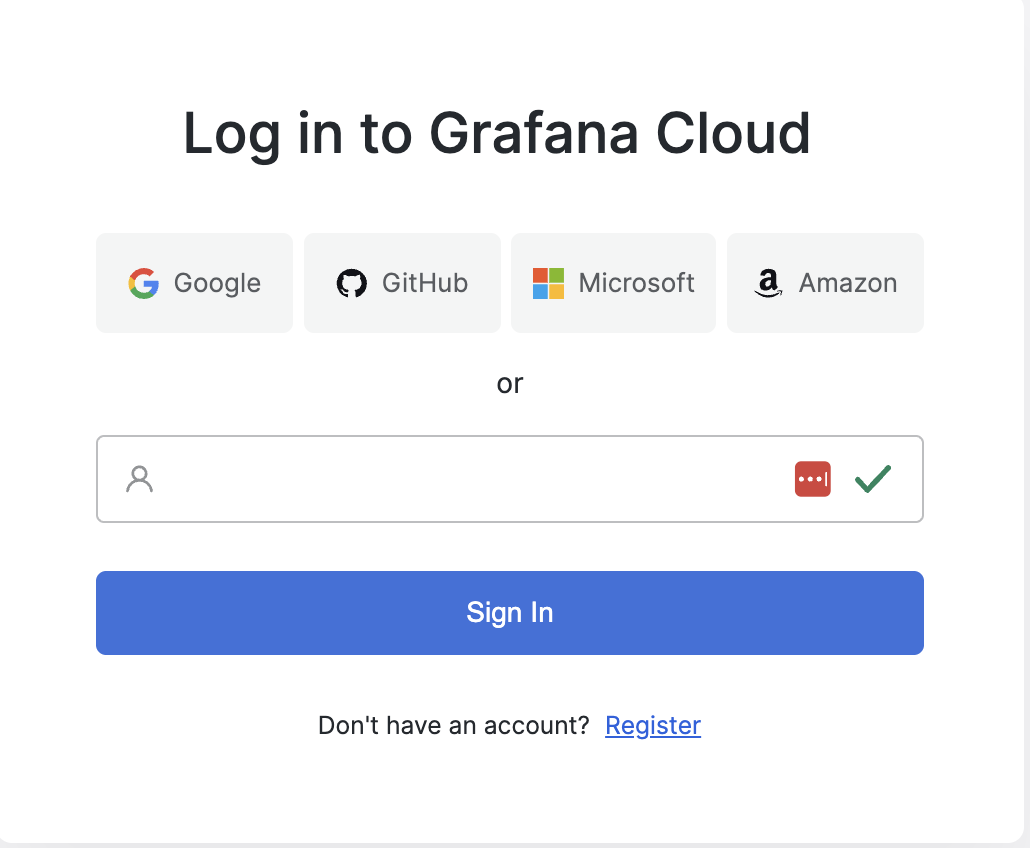Choose the GitHub login option label
Viewport: 1030px width, 848px height.
(425, 283)
